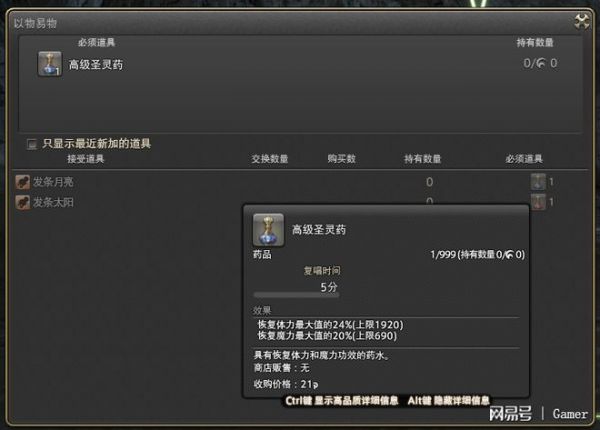The image size is (600, 430).
Task: Click the 接受道具 column header
Action: pyautogui.click(x=86, y=159)
